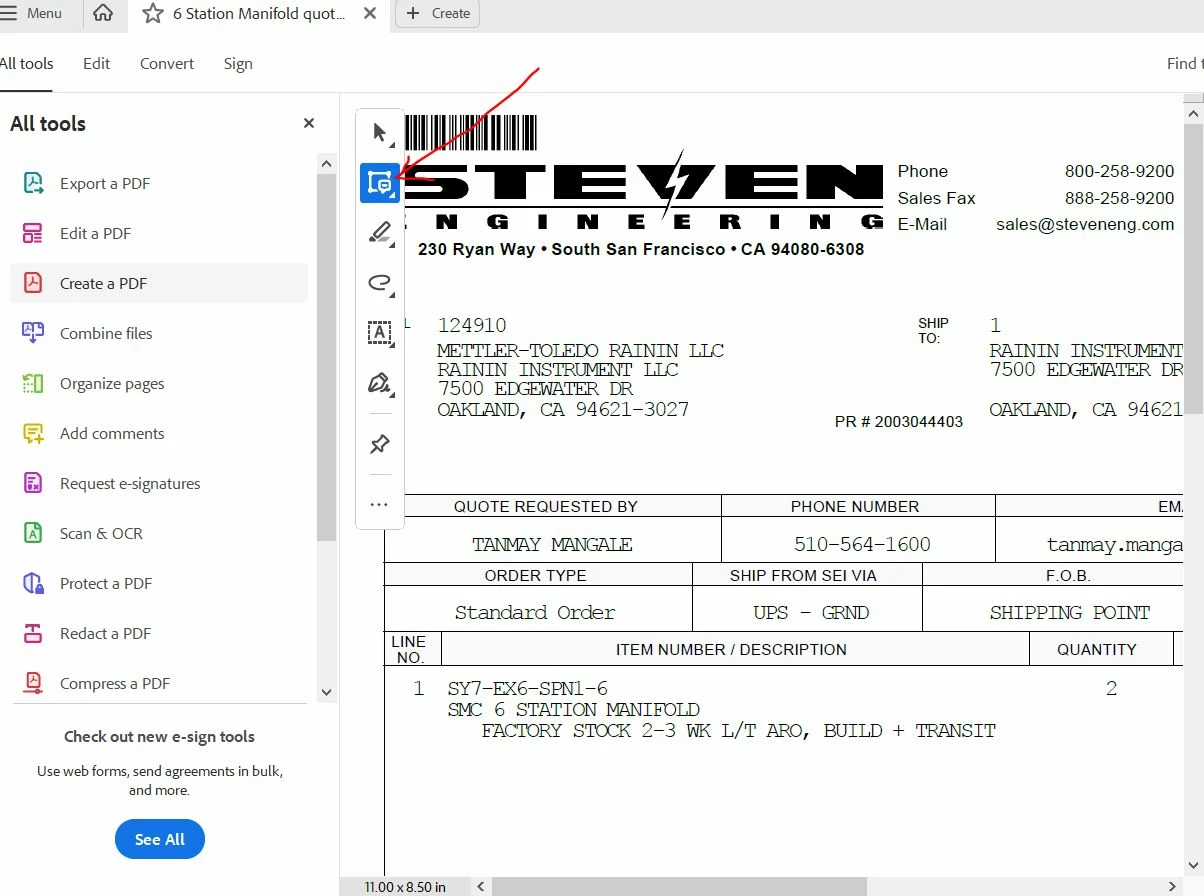Click the SMC 6 STATION MANIFOLD description

coord(573,709)
